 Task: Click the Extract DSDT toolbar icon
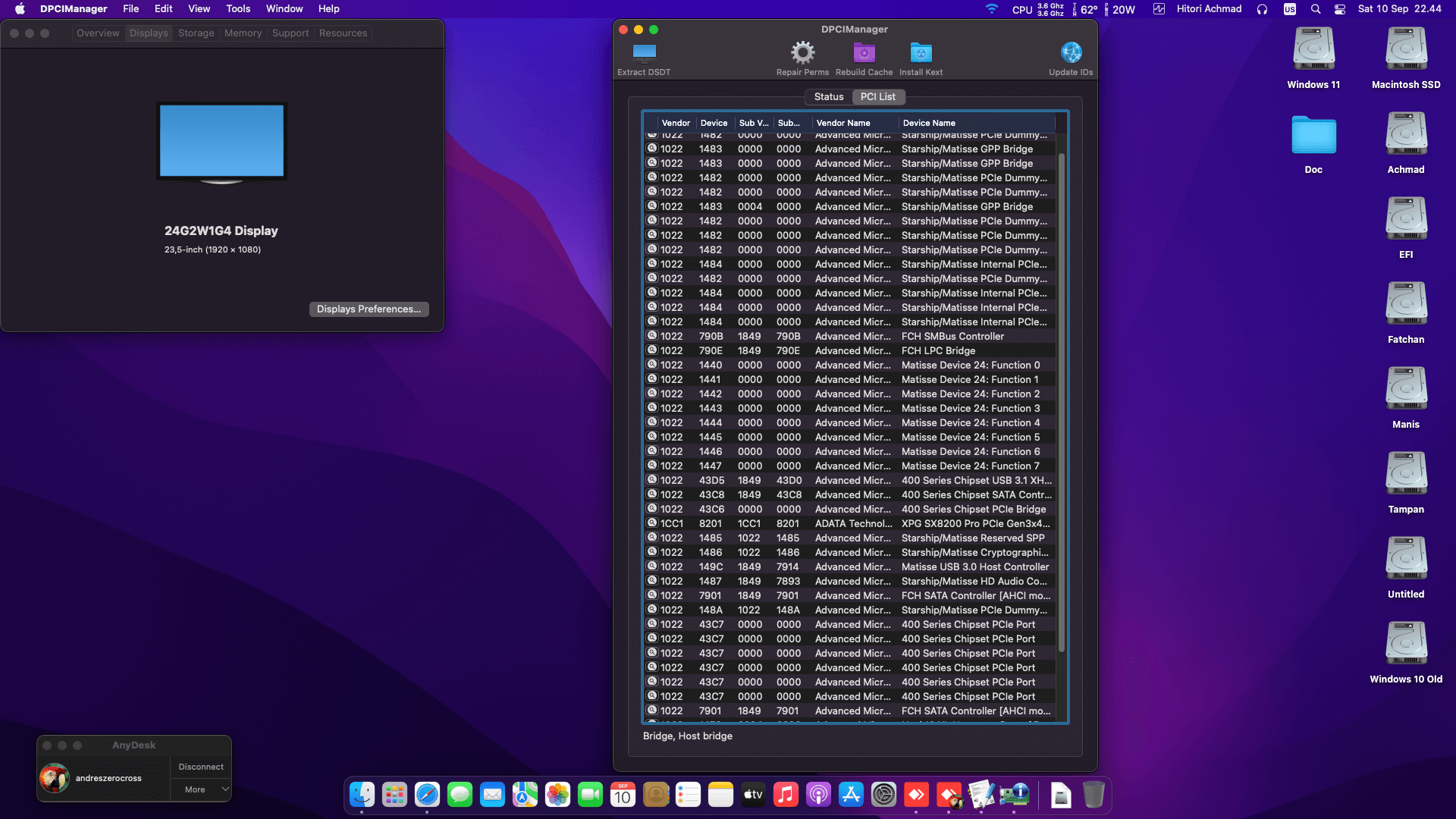click(x=644, y=52)
